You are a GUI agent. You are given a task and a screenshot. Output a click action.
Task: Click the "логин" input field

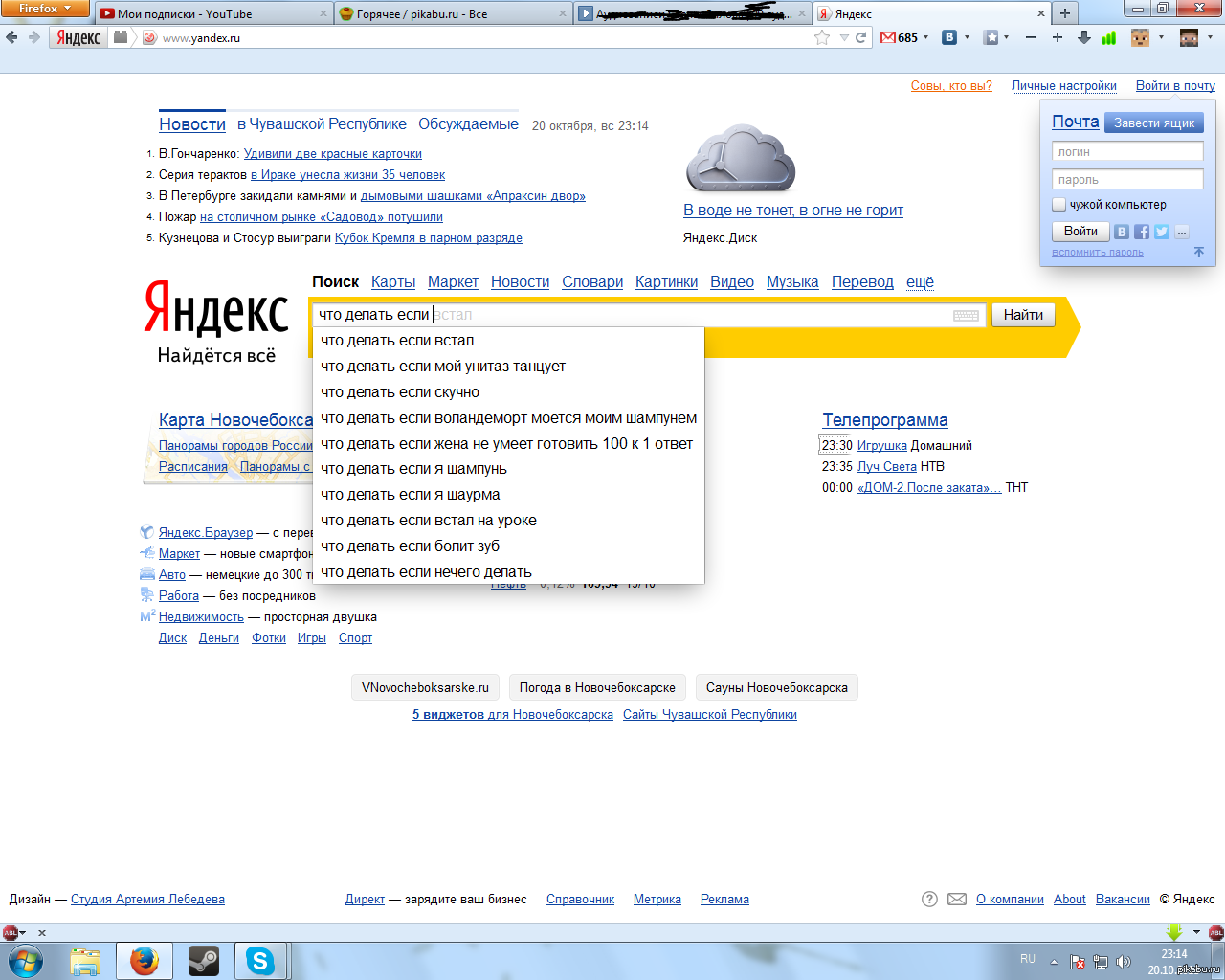(x=1126, y=151)
